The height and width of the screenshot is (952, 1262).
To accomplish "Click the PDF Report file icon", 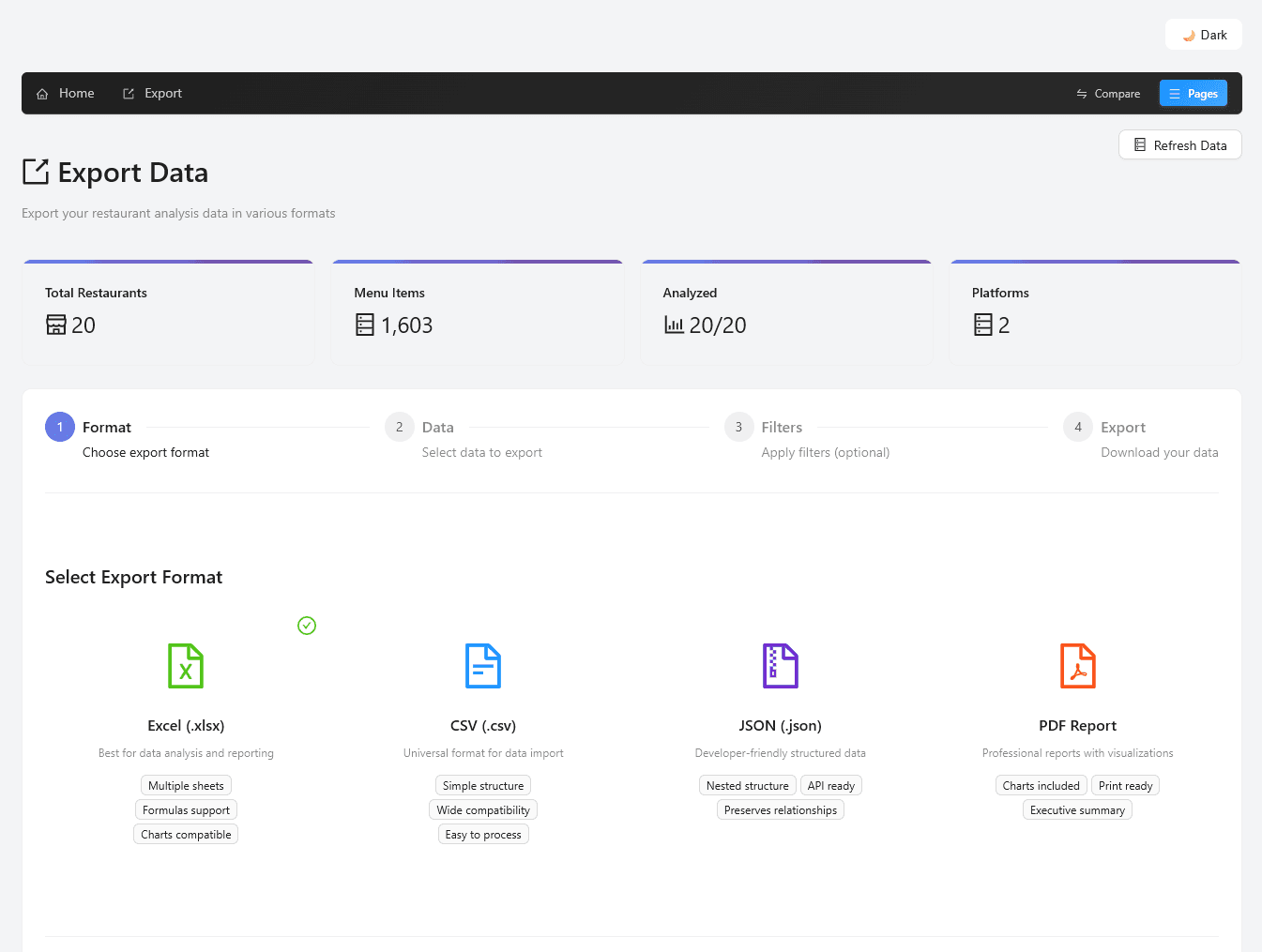I will coord(1077,665).
